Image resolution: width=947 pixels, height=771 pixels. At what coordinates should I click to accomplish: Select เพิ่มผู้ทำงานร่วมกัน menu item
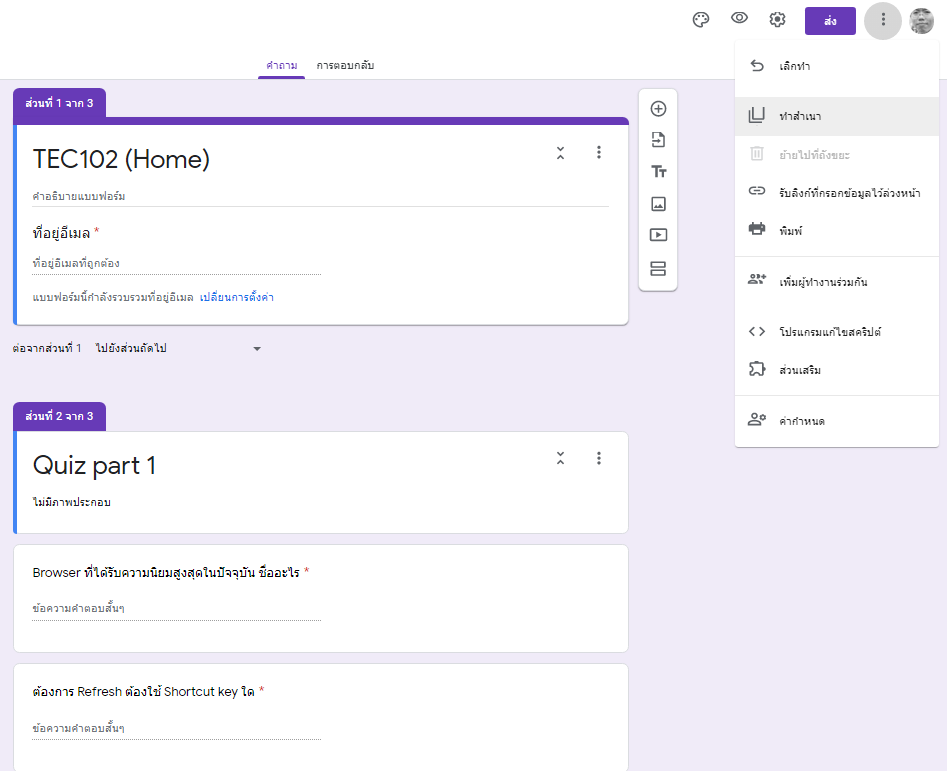click(822, 282)
